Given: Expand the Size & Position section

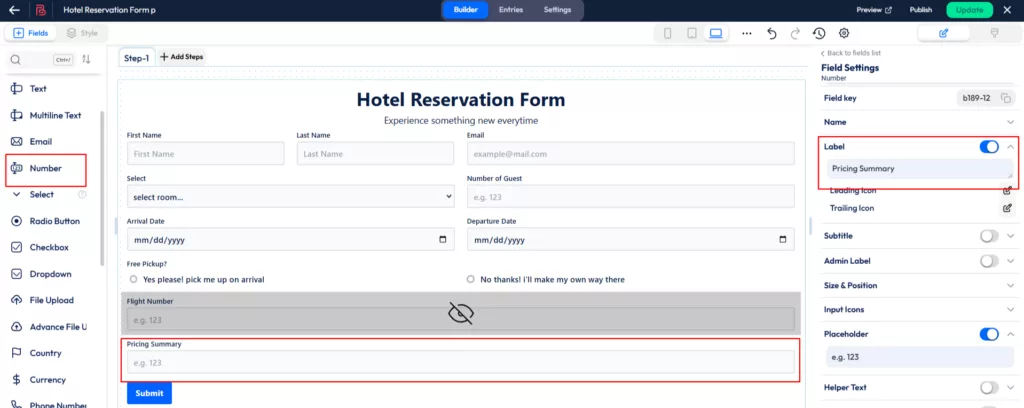Looking at the screenshot, I should click(1011, 285).
